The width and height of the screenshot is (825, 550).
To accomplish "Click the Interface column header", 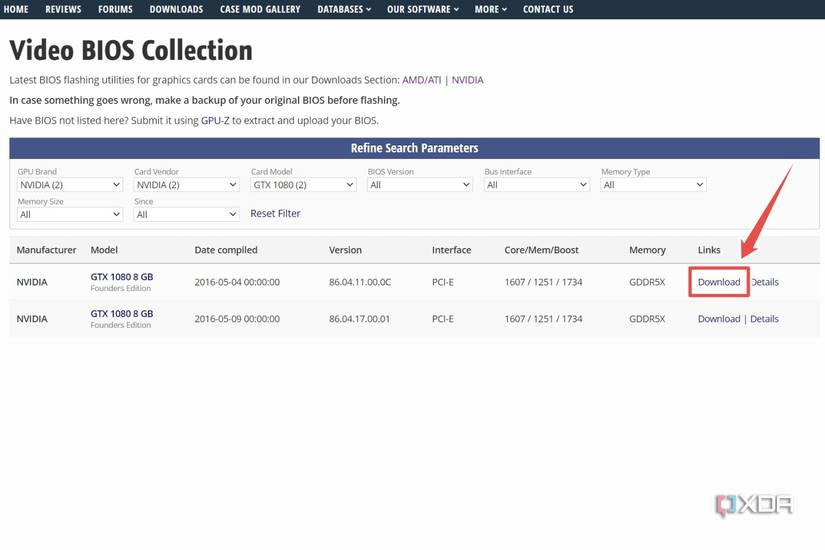I will (451, 250).
